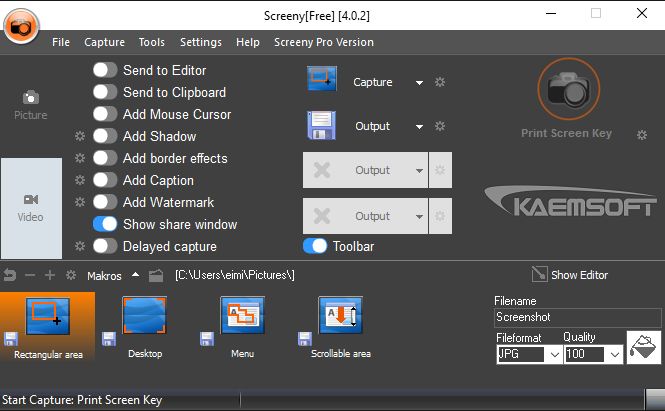Image resolution: width=665 pixels, height=411 pixels.
Task: Click the plus icon to add macro
Action: pos(50,275)
